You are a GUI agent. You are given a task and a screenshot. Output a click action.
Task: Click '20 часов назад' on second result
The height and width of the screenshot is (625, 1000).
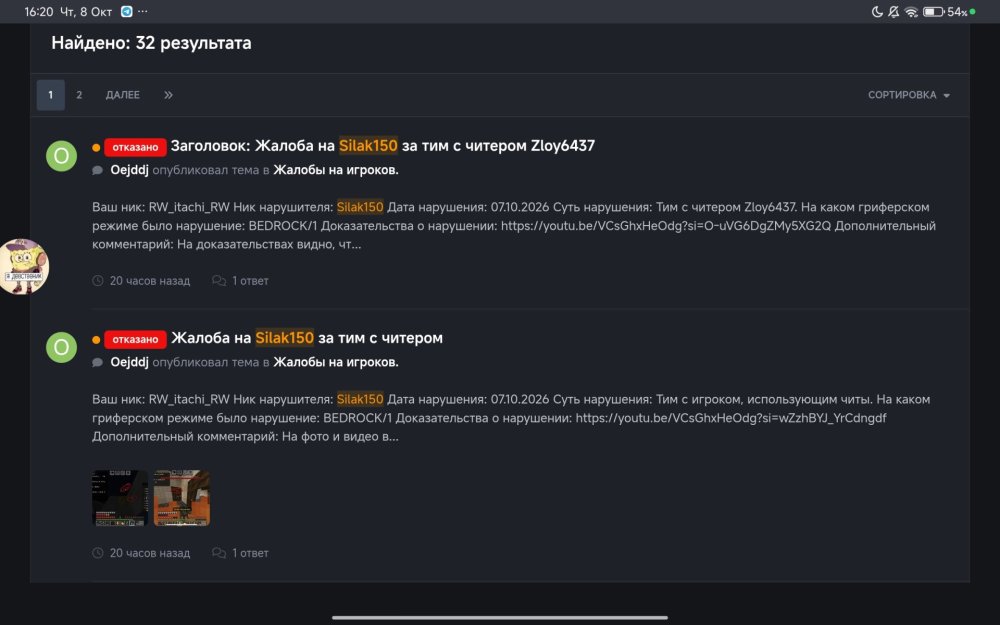(150, 553)
